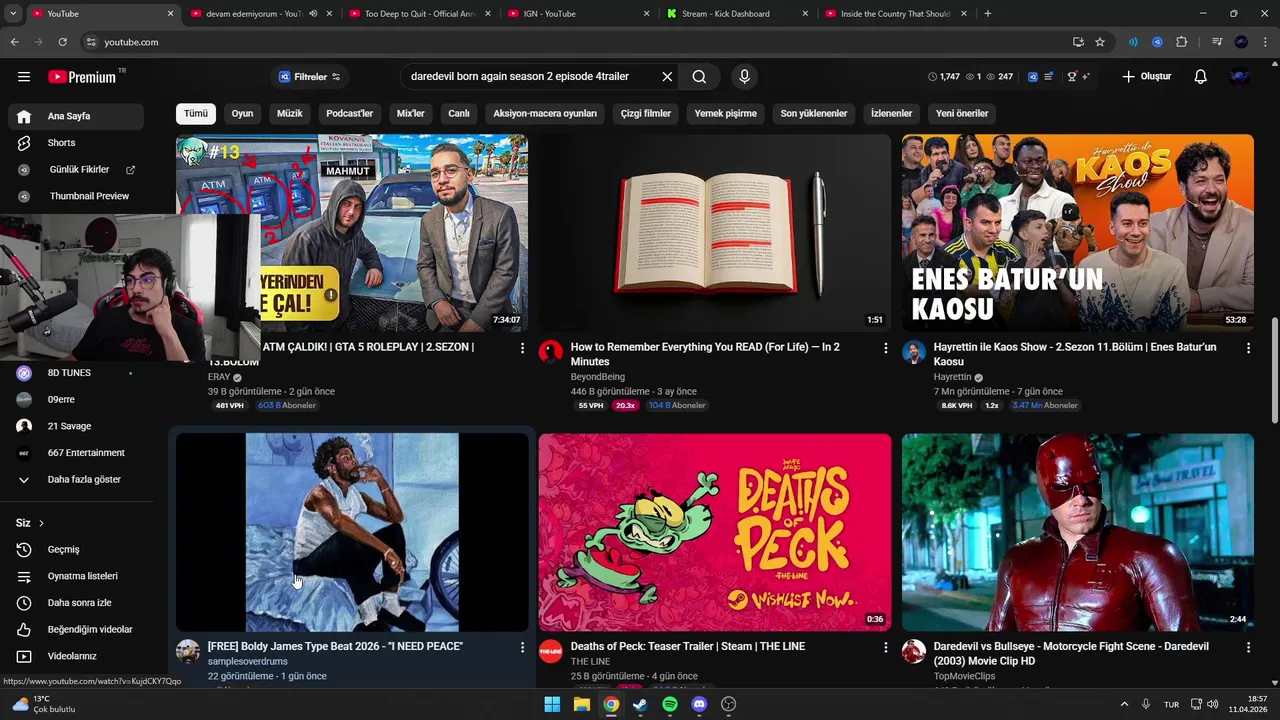Open Günlük Fikirler sidebar link

tap(76, 170)
